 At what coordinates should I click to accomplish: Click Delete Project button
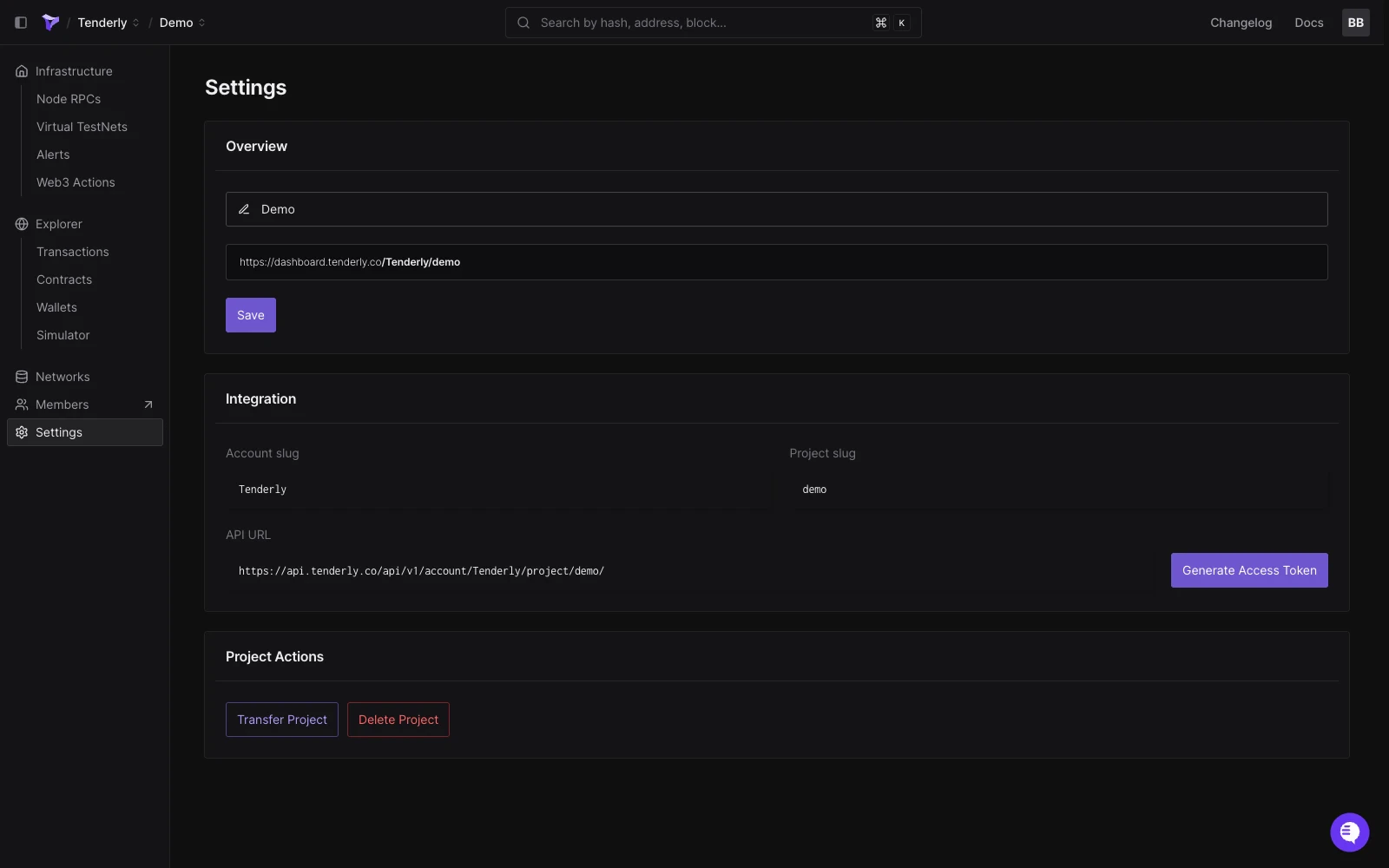(398, 720)
